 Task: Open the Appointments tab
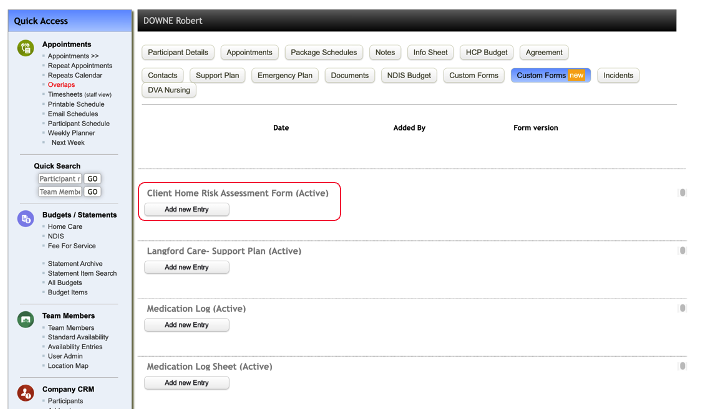coord(249,52)
